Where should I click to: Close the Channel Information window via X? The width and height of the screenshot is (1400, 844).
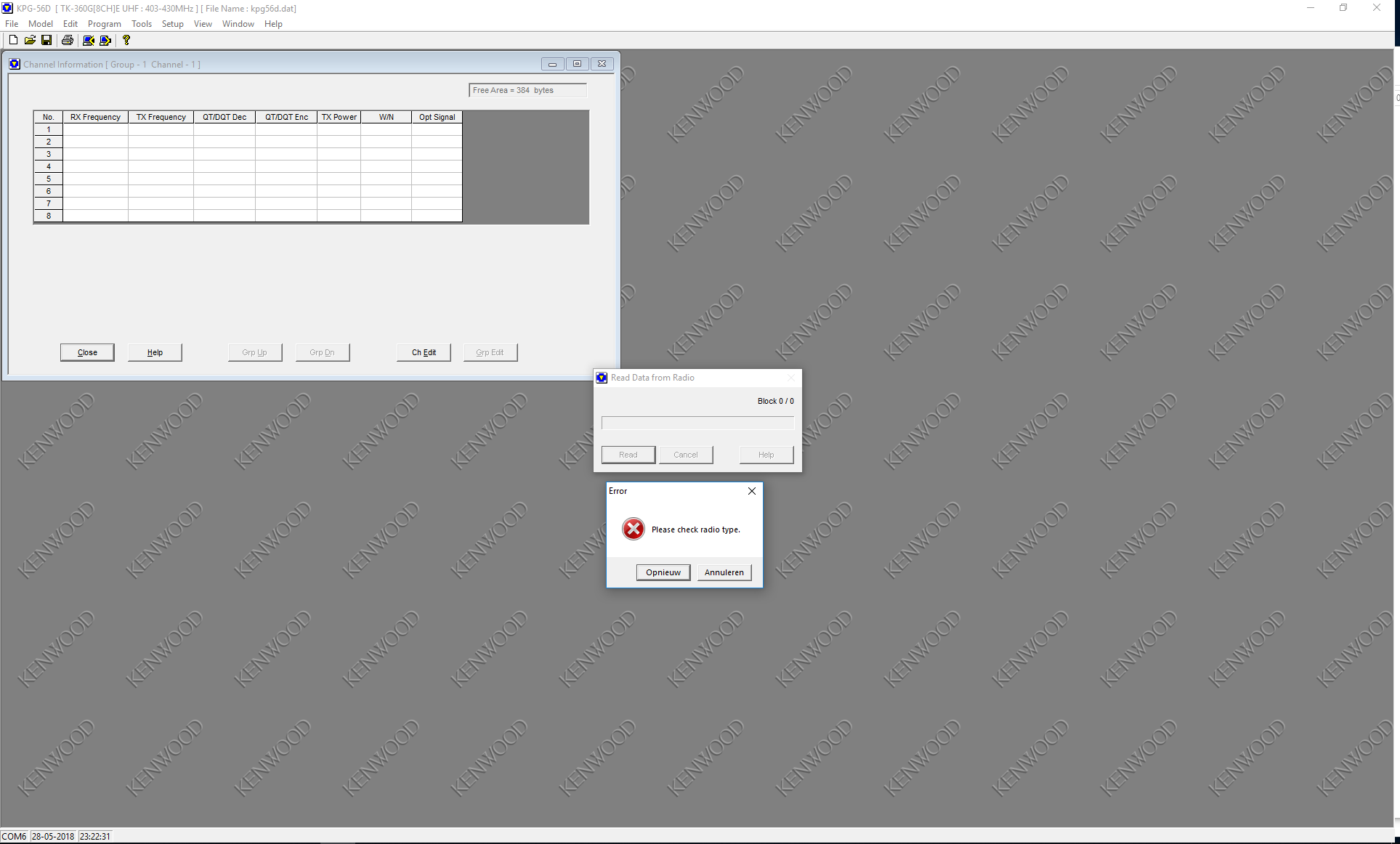tap(602, 64)
